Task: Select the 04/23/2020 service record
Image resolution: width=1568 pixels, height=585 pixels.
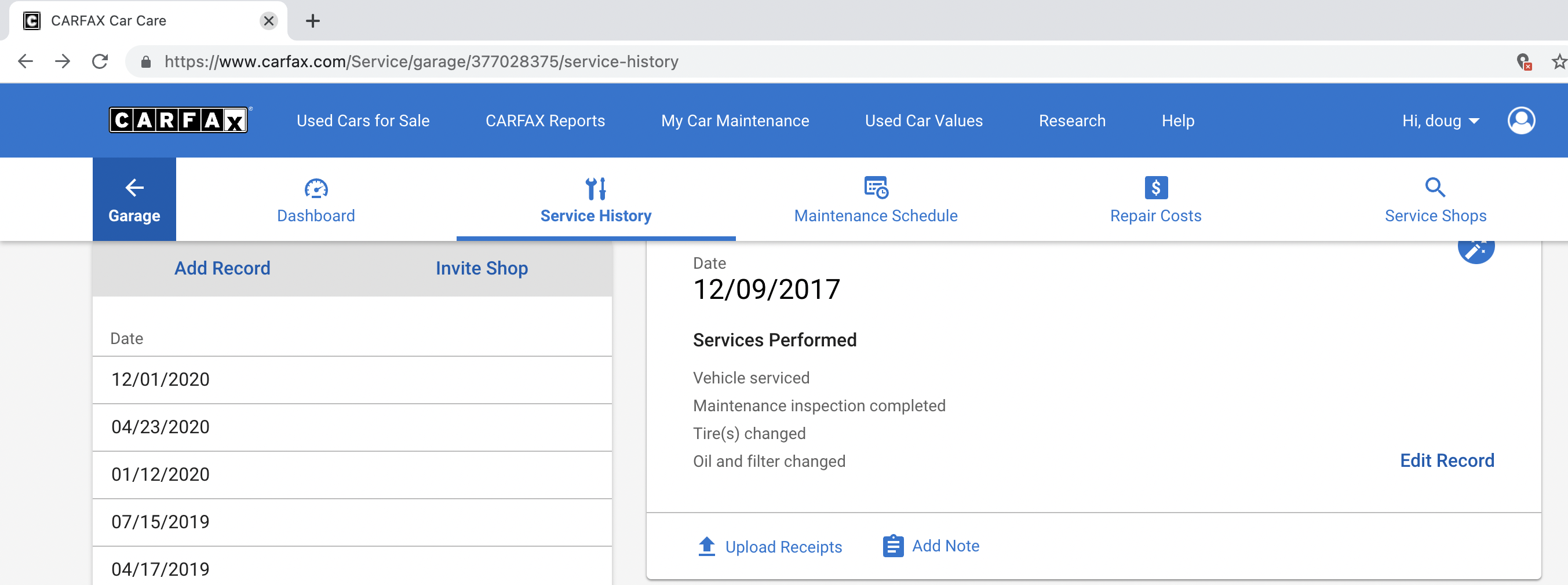Action: [352, 427]
